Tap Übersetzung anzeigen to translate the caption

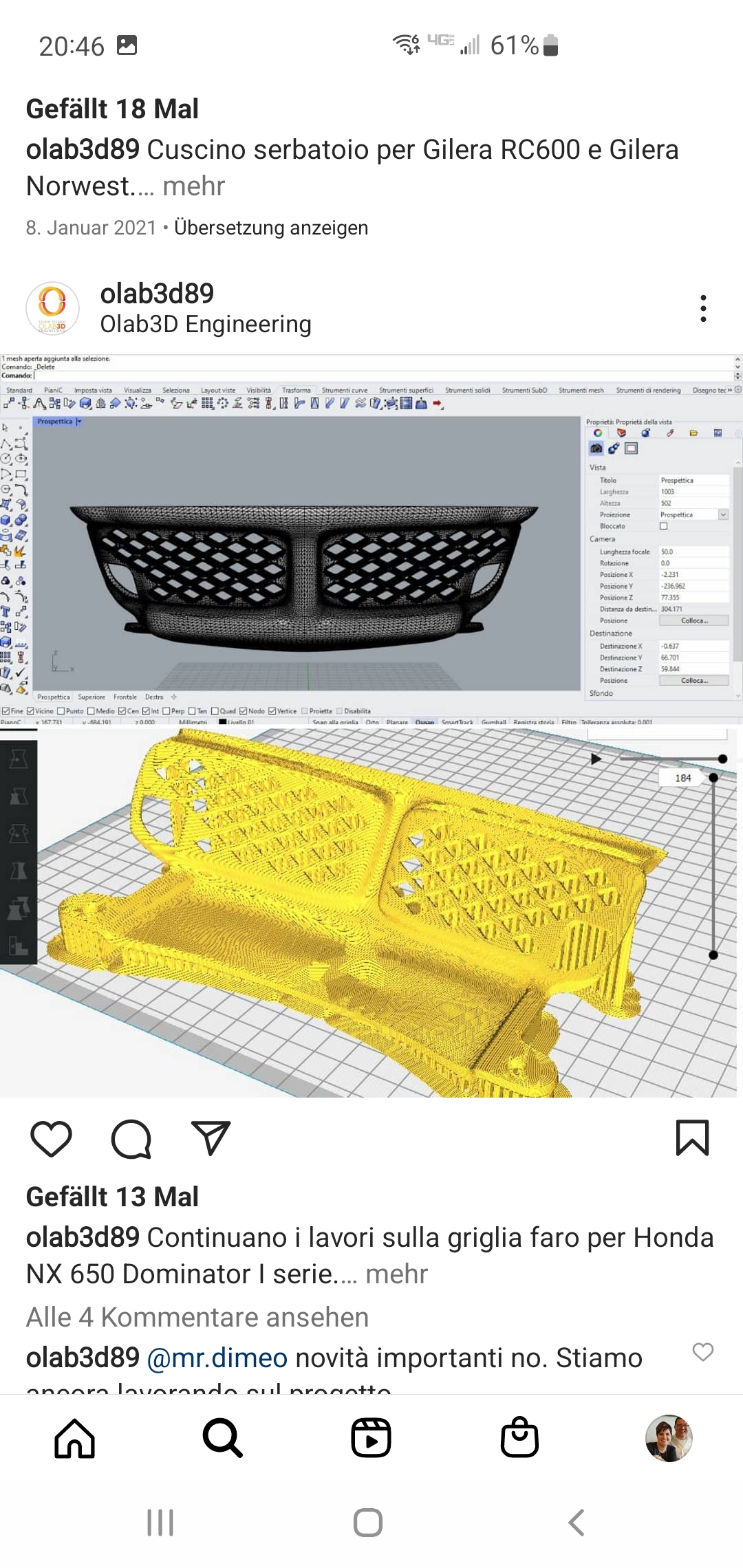(x=271, y=228)
